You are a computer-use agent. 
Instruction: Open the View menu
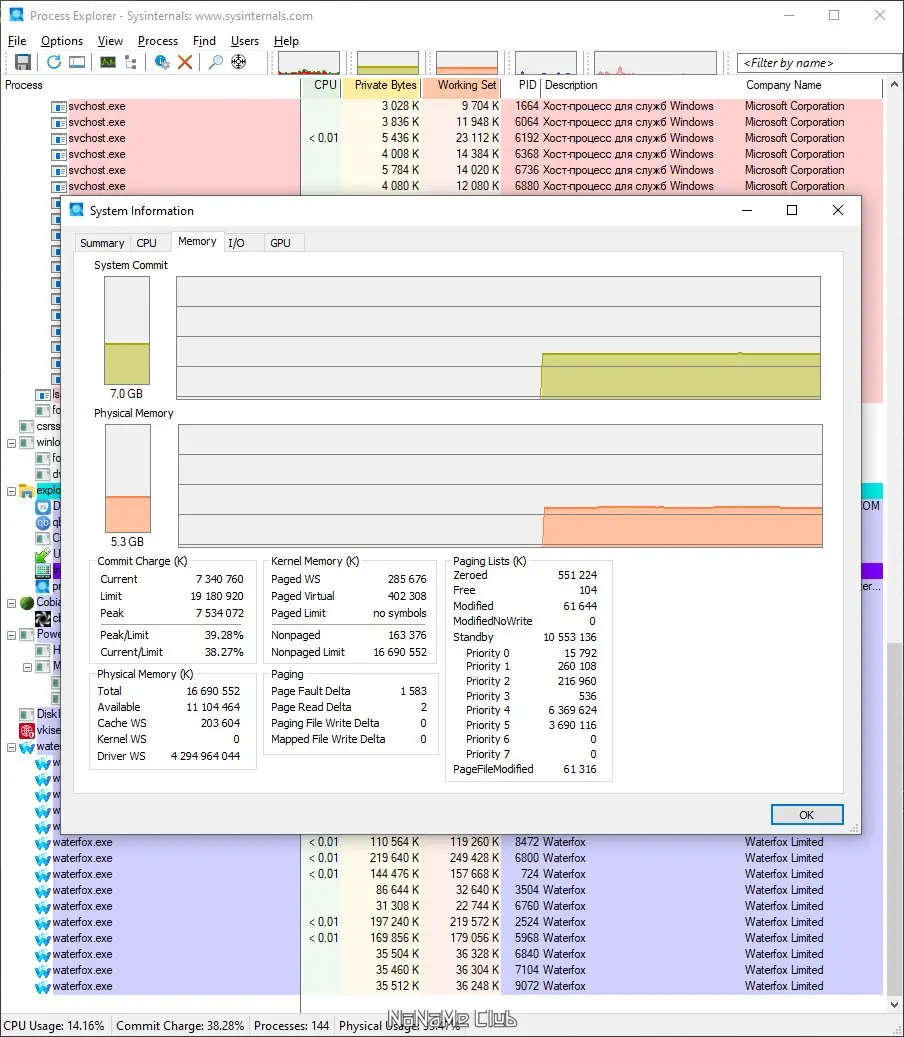coord(110,40)
